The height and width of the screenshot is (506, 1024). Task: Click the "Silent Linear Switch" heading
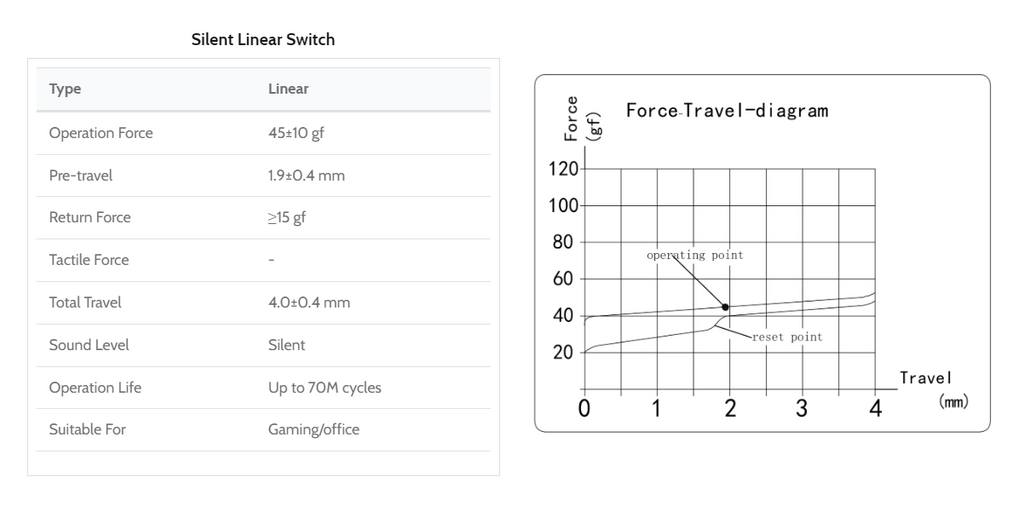click(263, 40)
